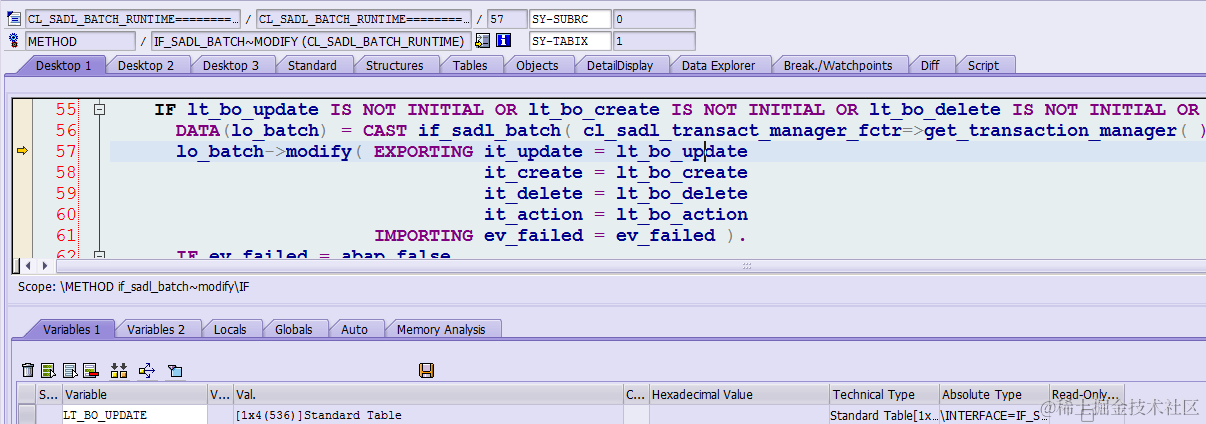
Task: Open the Globals variables tab
Action: pyautogui.click(x=294, y=329)
